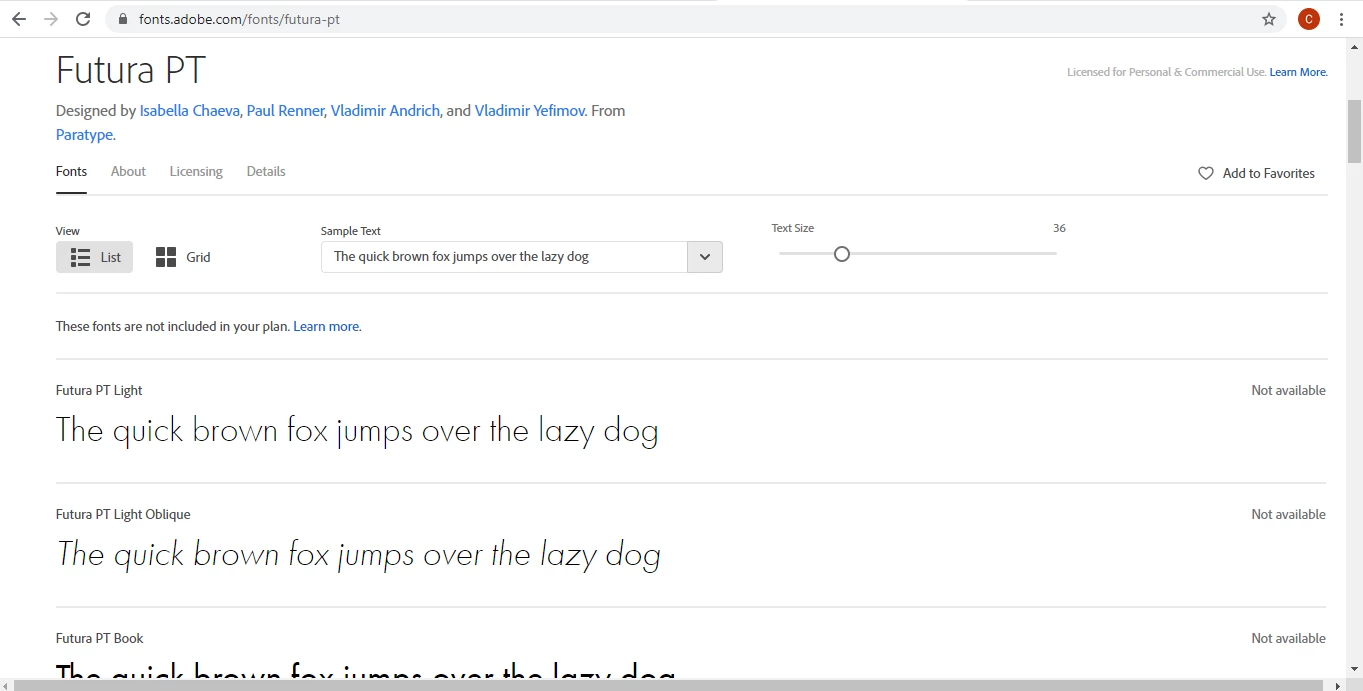
Task: Select the Fonts tab
Action: point(71,172)
